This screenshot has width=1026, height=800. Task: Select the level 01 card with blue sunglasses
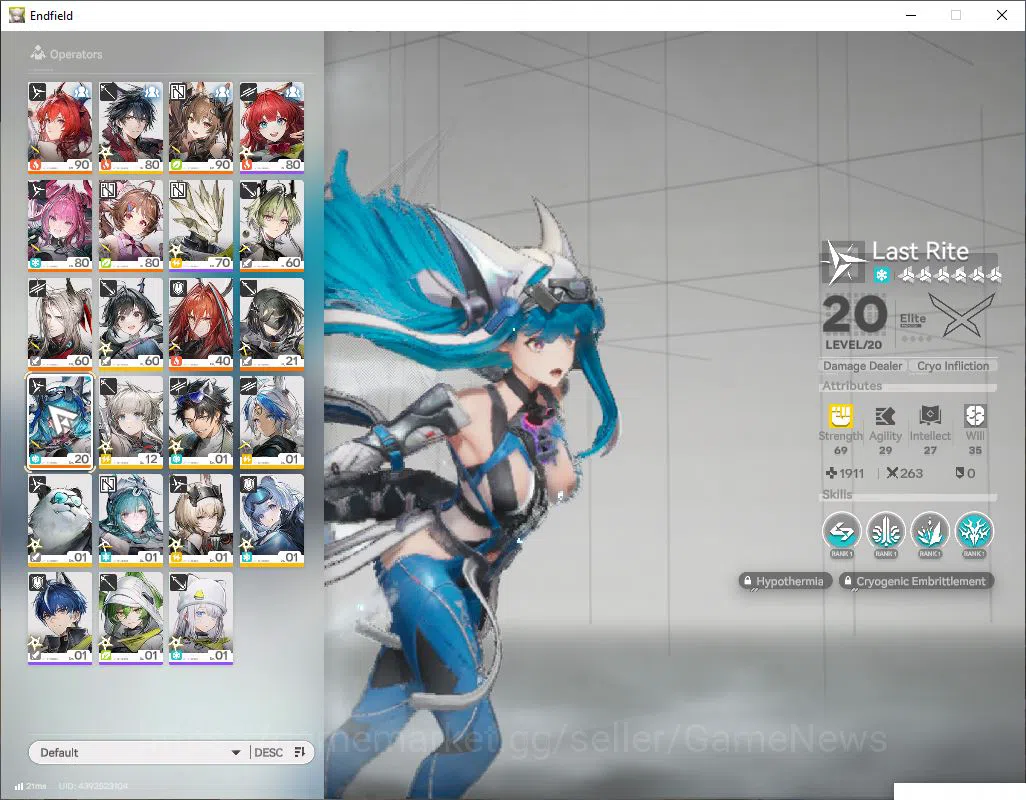click(x=201, y=422)
